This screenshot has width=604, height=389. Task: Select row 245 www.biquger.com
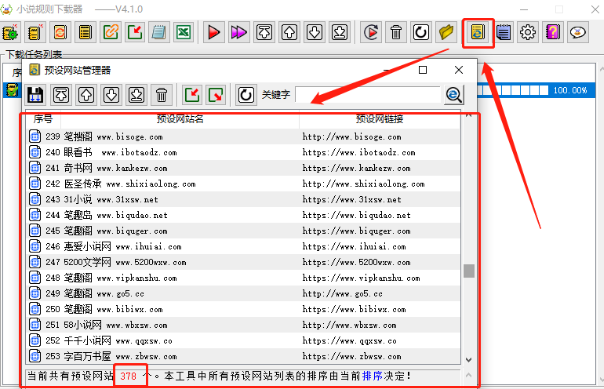point(243,231)
